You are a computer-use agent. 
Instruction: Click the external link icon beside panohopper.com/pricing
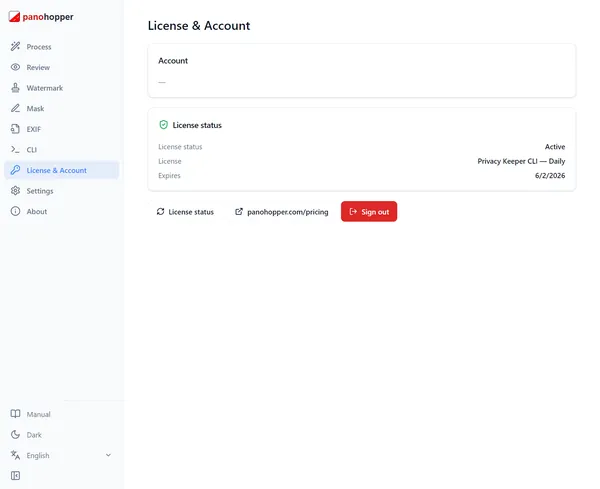(239, 212)
